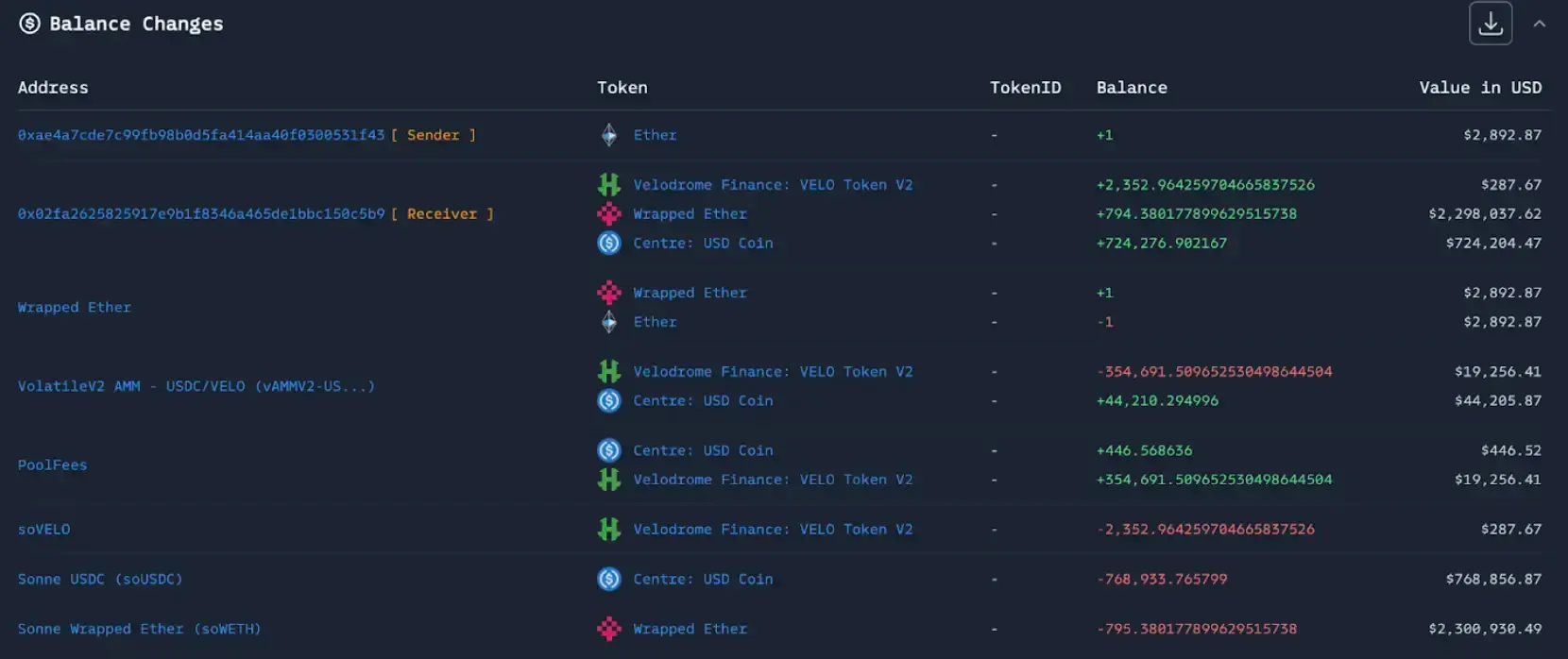This screenshot has width=1568, height=659.
Task: Click the VELO token icon in Receiver row
Action: [609, 185]
